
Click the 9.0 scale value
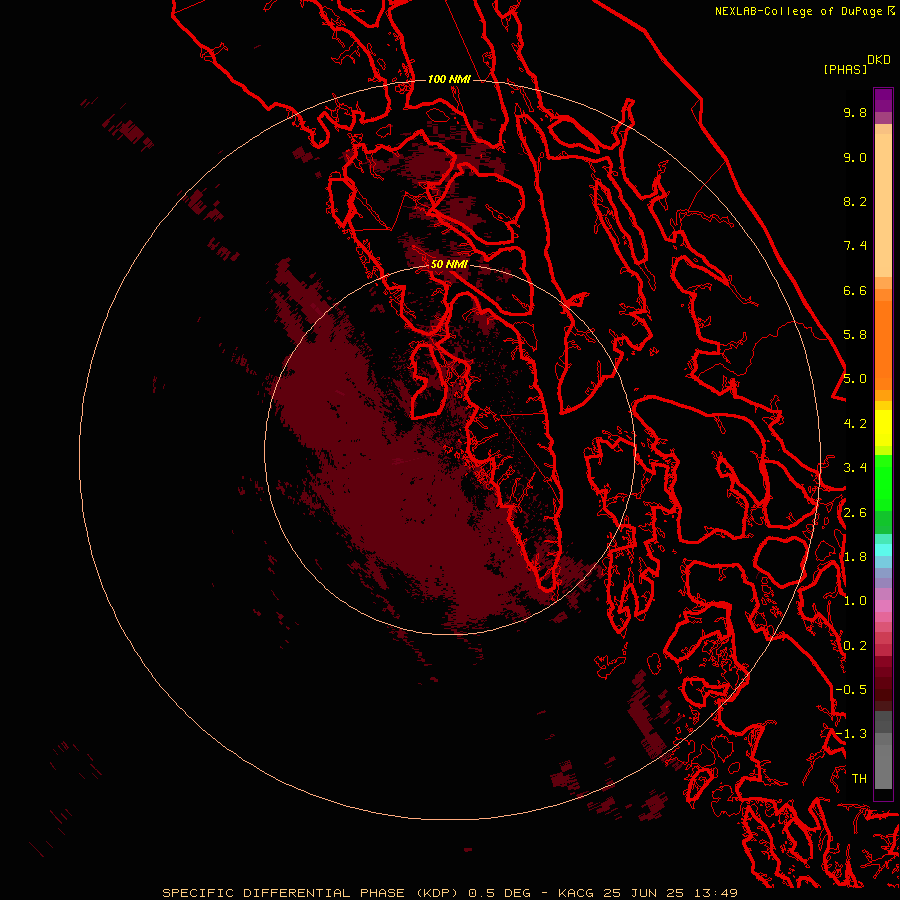click(x=855, y=157)
